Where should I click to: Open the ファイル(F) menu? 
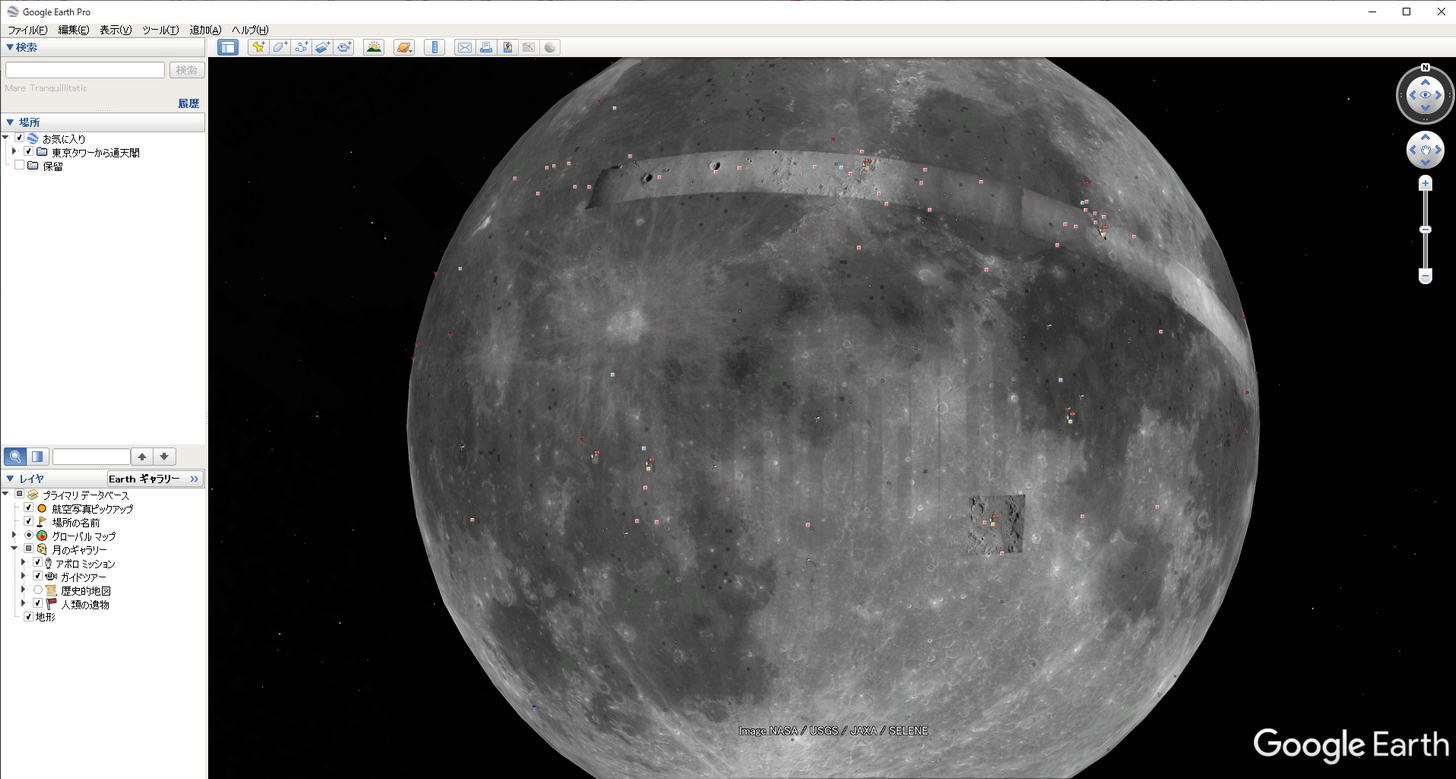pos(27,30)
